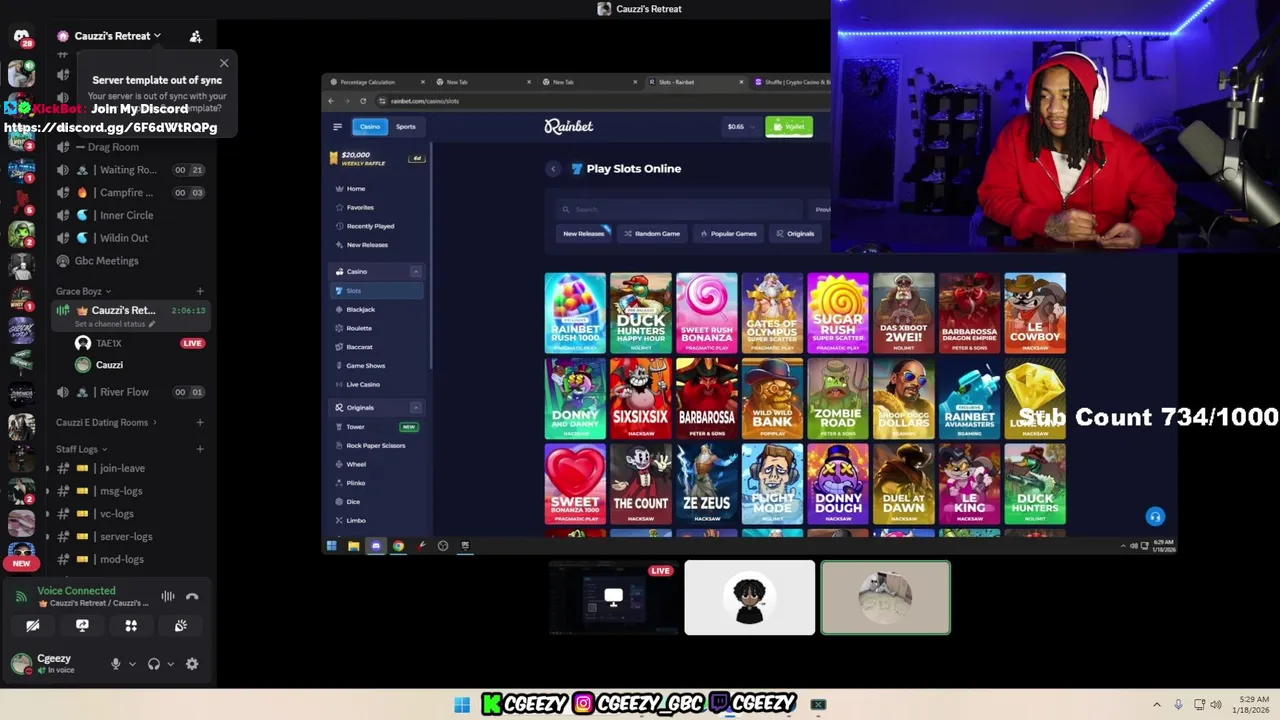
Task: Click the slots Search field
Action: pos(680,209)
